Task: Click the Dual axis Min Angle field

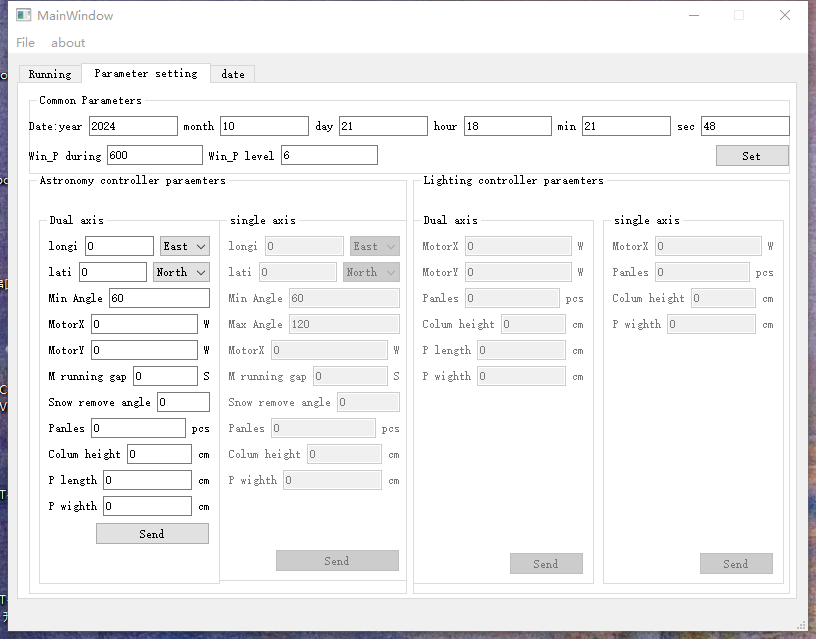Action: 159,298
